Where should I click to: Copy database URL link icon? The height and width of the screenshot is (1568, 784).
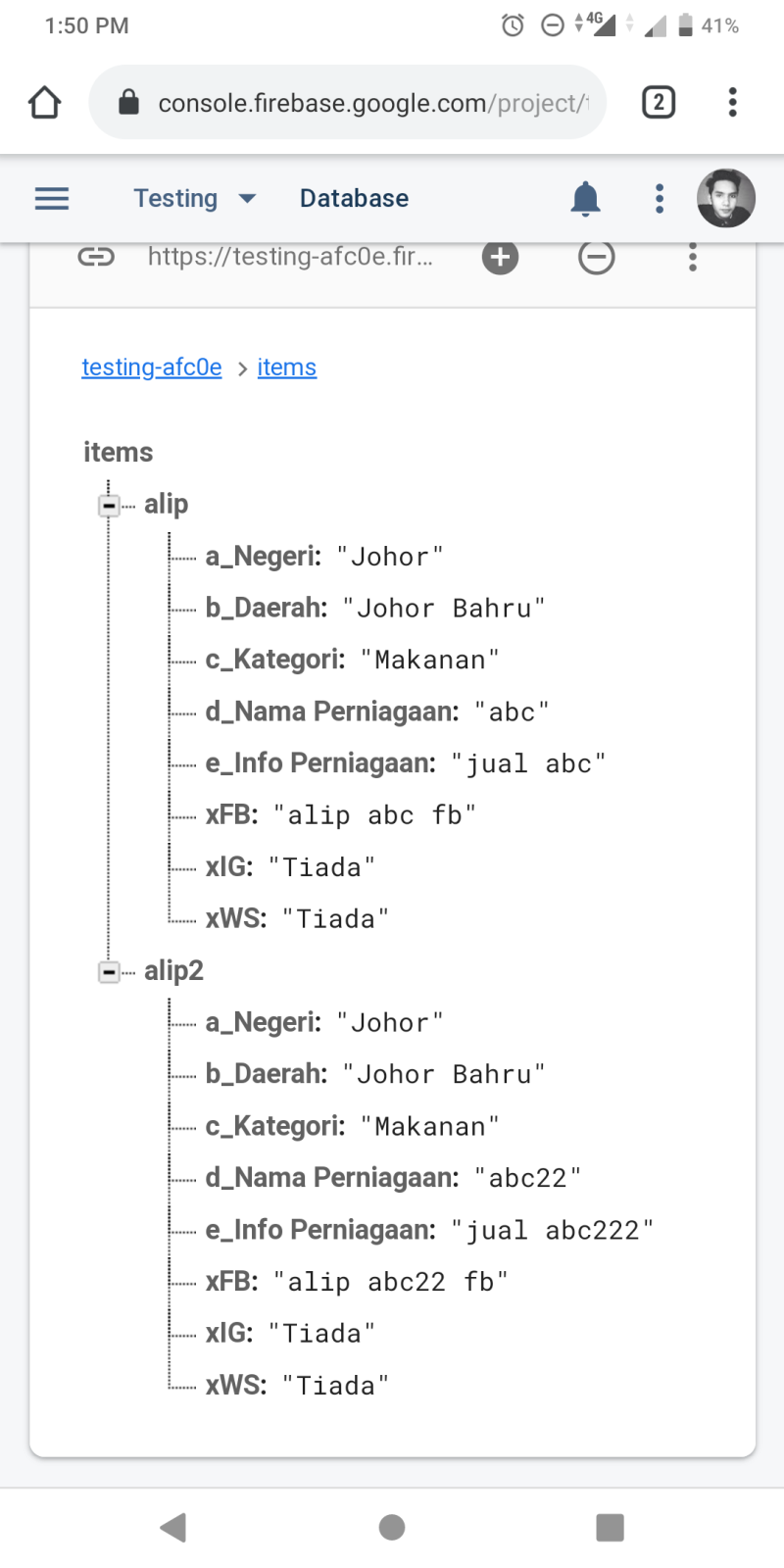96,257
